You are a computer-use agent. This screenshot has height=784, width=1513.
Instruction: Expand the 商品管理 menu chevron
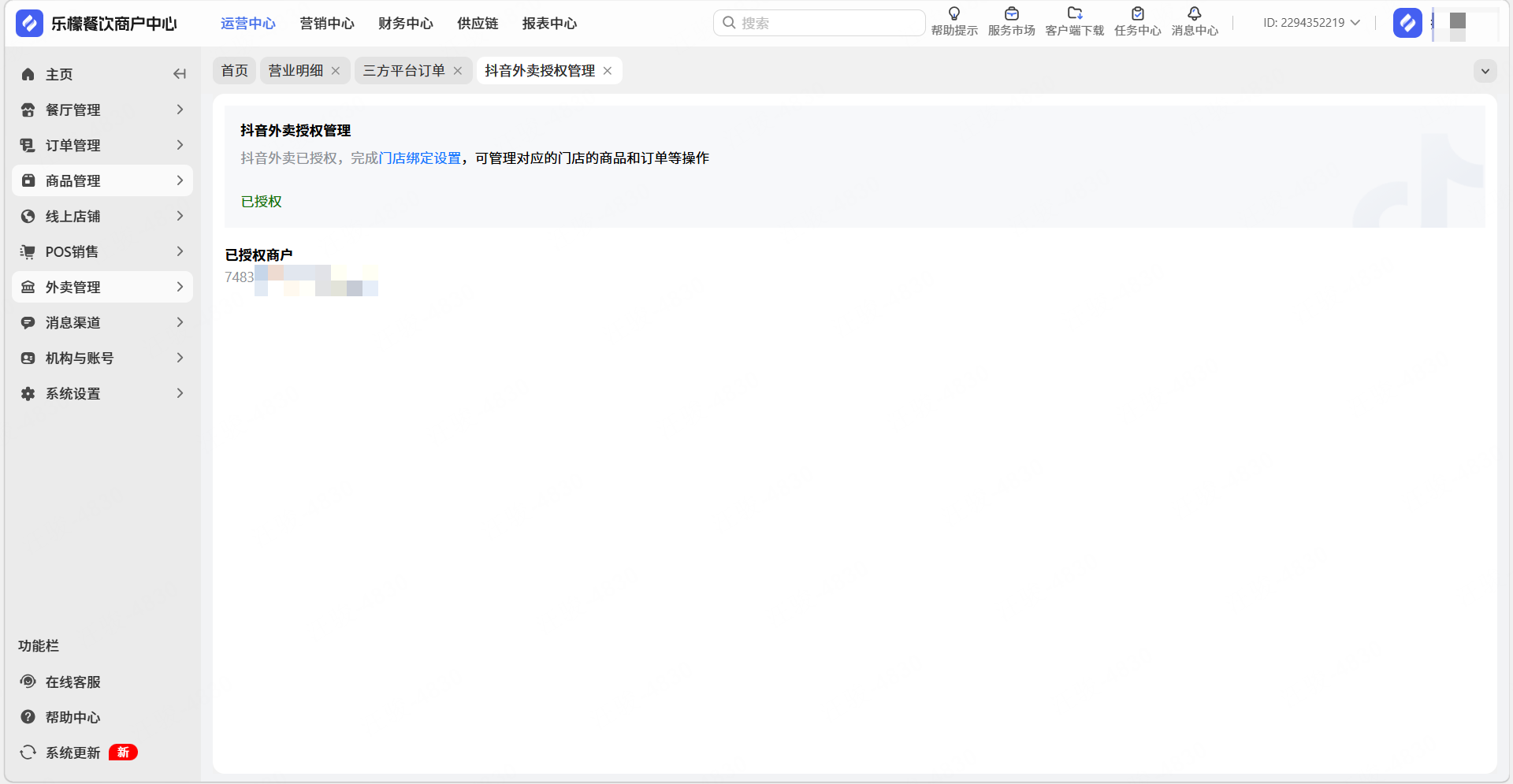(180, 180)
